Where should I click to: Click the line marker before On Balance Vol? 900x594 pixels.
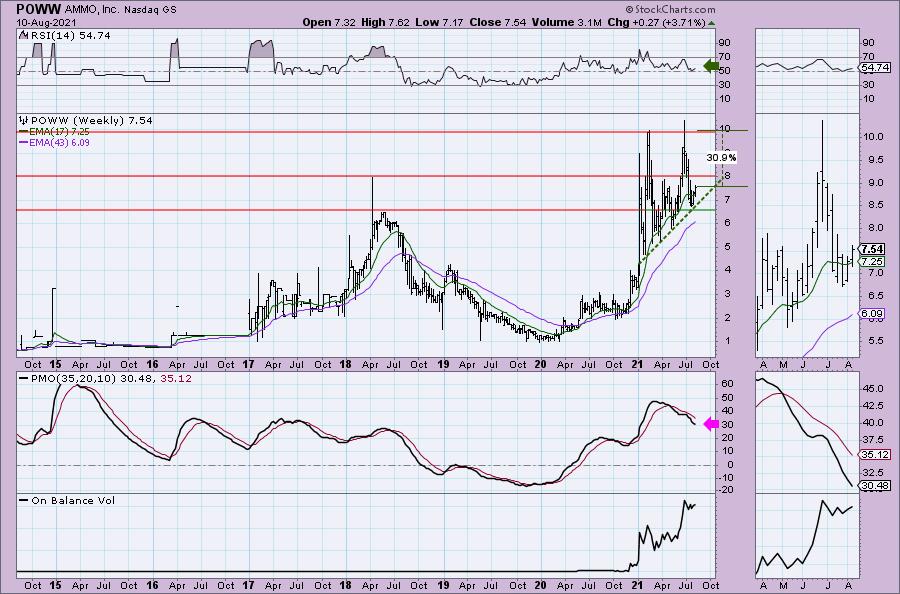click(x=23, y=500)
